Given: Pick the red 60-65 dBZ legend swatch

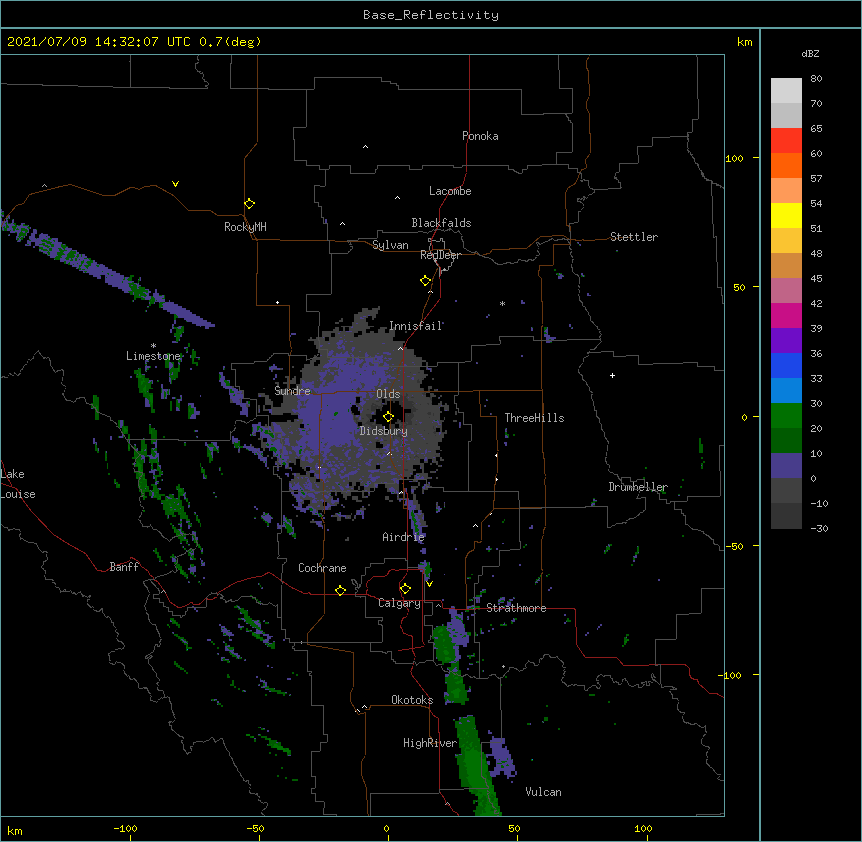Looking at the screenshot, I should 786,141.
